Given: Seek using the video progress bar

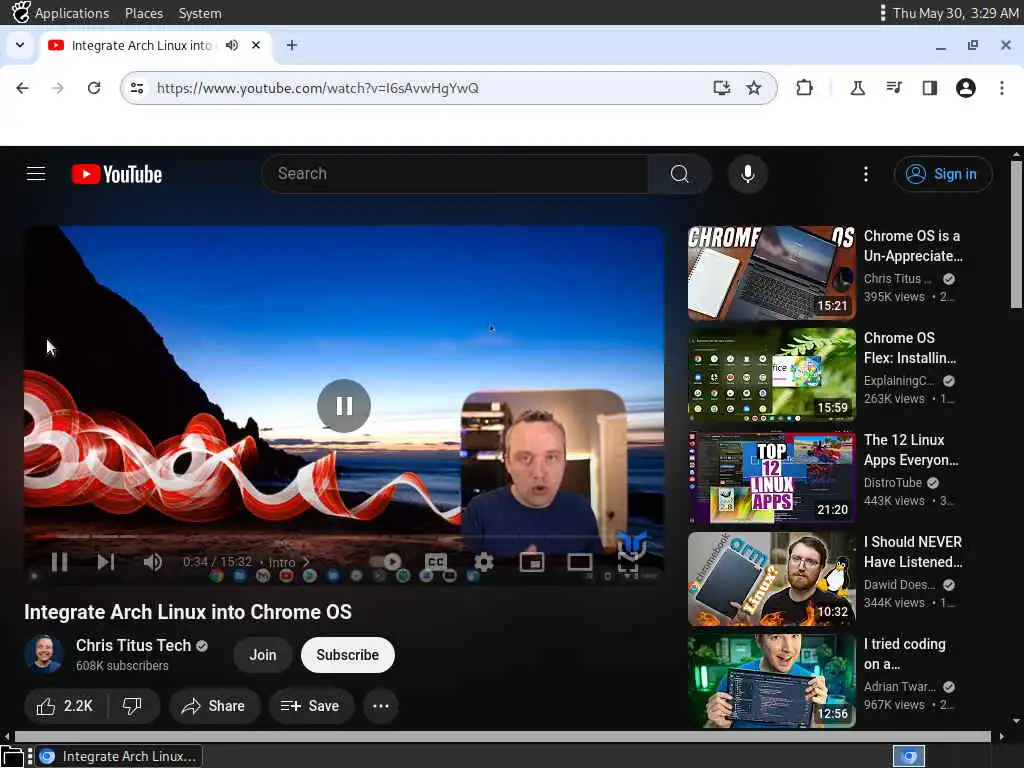Looking at the screenshot, I should pyautogui.click(x=344, y=537).
